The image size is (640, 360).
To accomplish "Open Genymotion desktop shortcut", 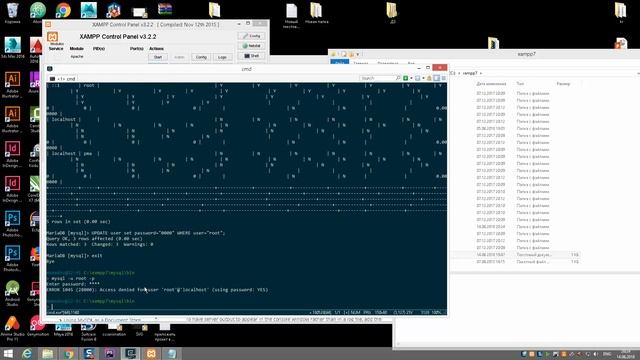I will pyautogui.click(x=38, y=326).
